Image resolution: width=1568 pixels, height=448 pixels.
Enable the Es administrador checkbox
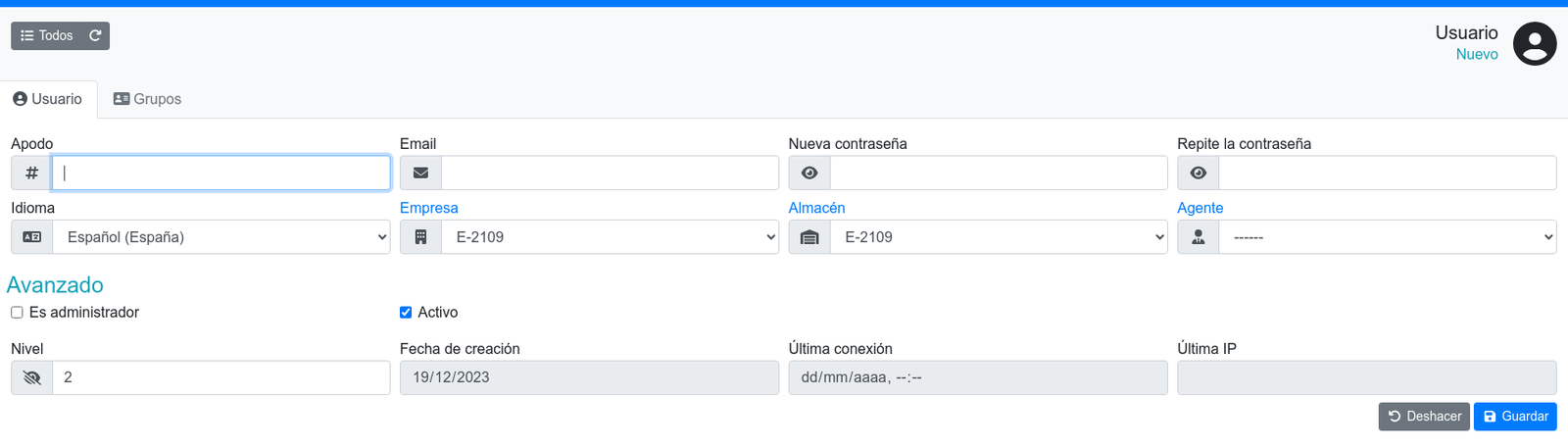[17, 313]
